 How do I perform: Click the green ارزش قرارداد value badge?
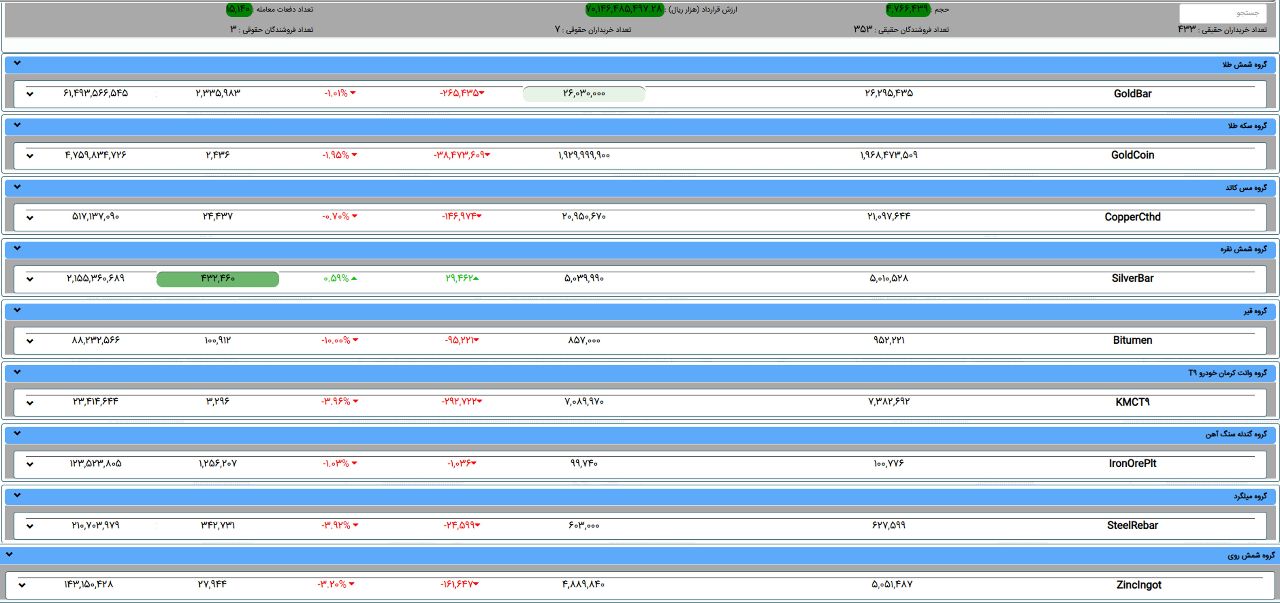(624, 8)
